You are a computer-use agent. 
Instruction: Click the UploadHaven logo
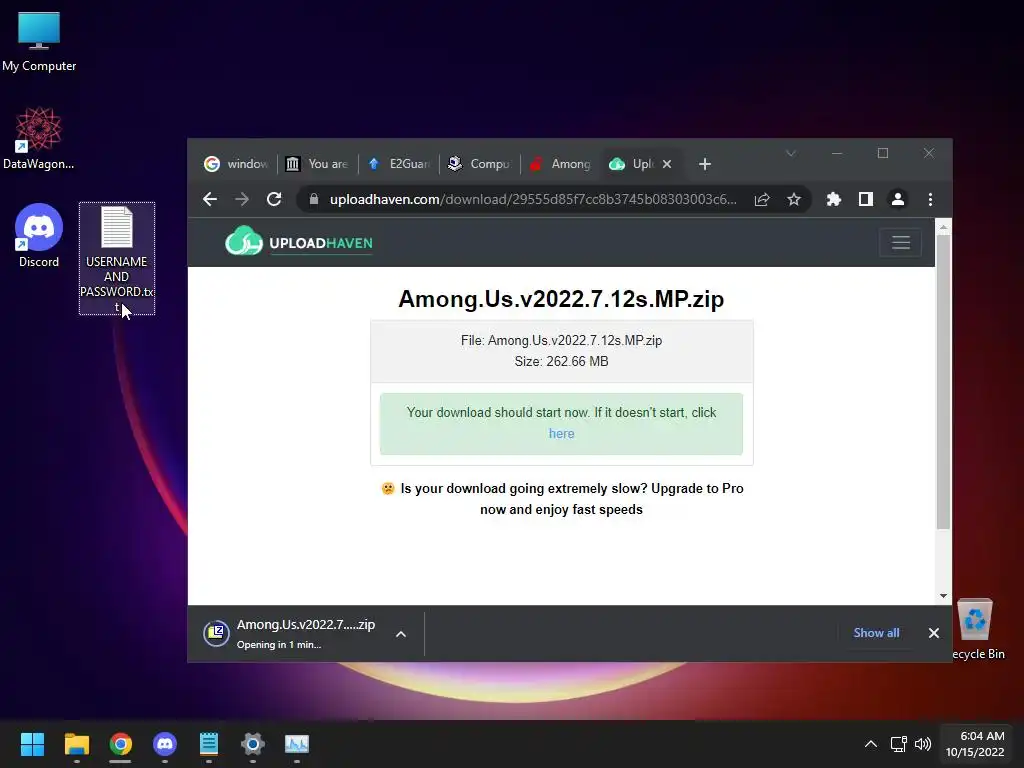299,242
